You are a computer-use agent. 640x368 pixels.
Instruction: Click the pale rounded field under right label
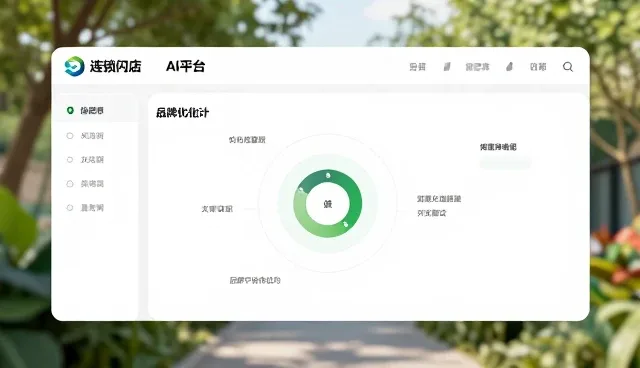click(x=505, y=163)
